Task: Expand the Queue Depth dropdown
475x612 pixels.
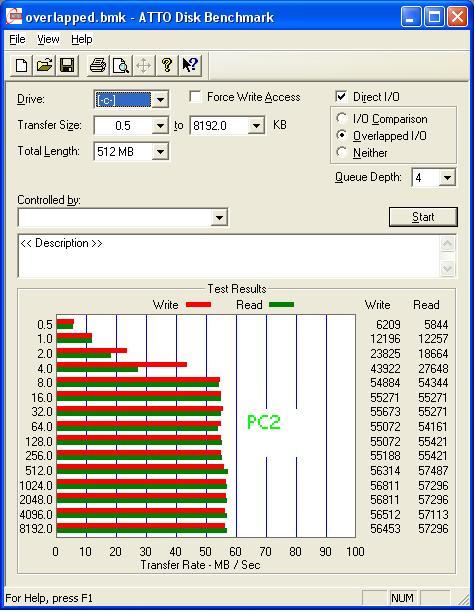Action: (x=447, y=178)
